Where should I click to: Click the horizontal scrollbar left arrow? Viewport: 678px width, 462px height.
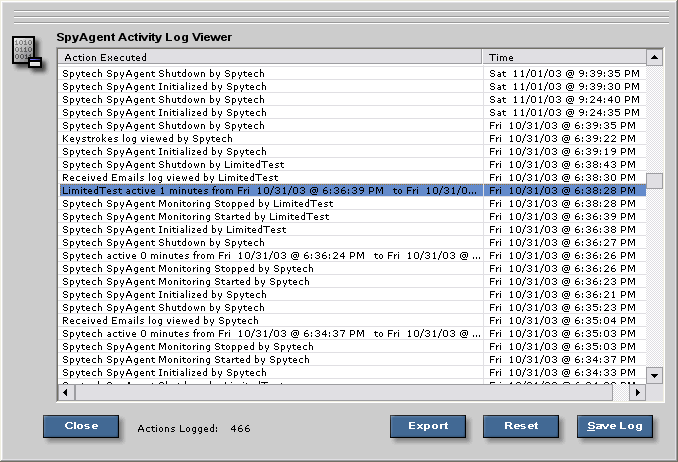[66, 393]
